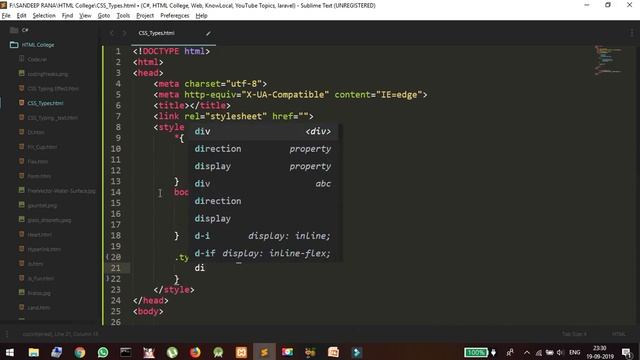640x360 pixels.
Task: Open Heart.html from the sidebar
Action: (x=40, y=235)
